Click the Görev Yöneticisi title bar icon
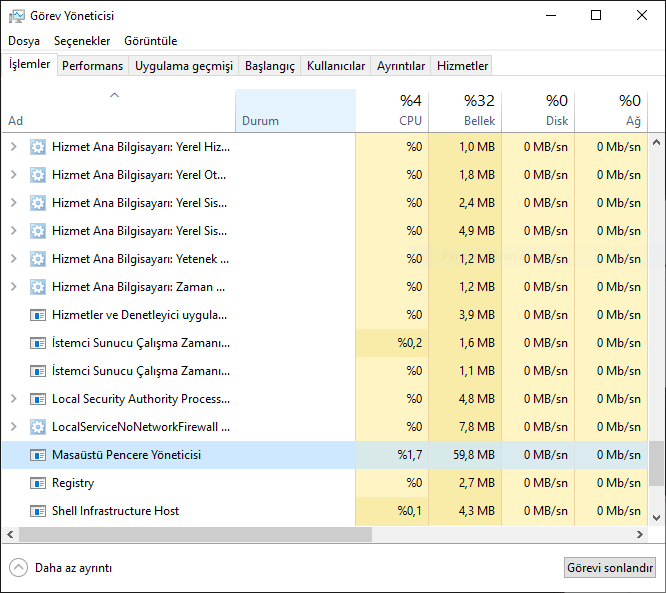 [x=17, y=16]
